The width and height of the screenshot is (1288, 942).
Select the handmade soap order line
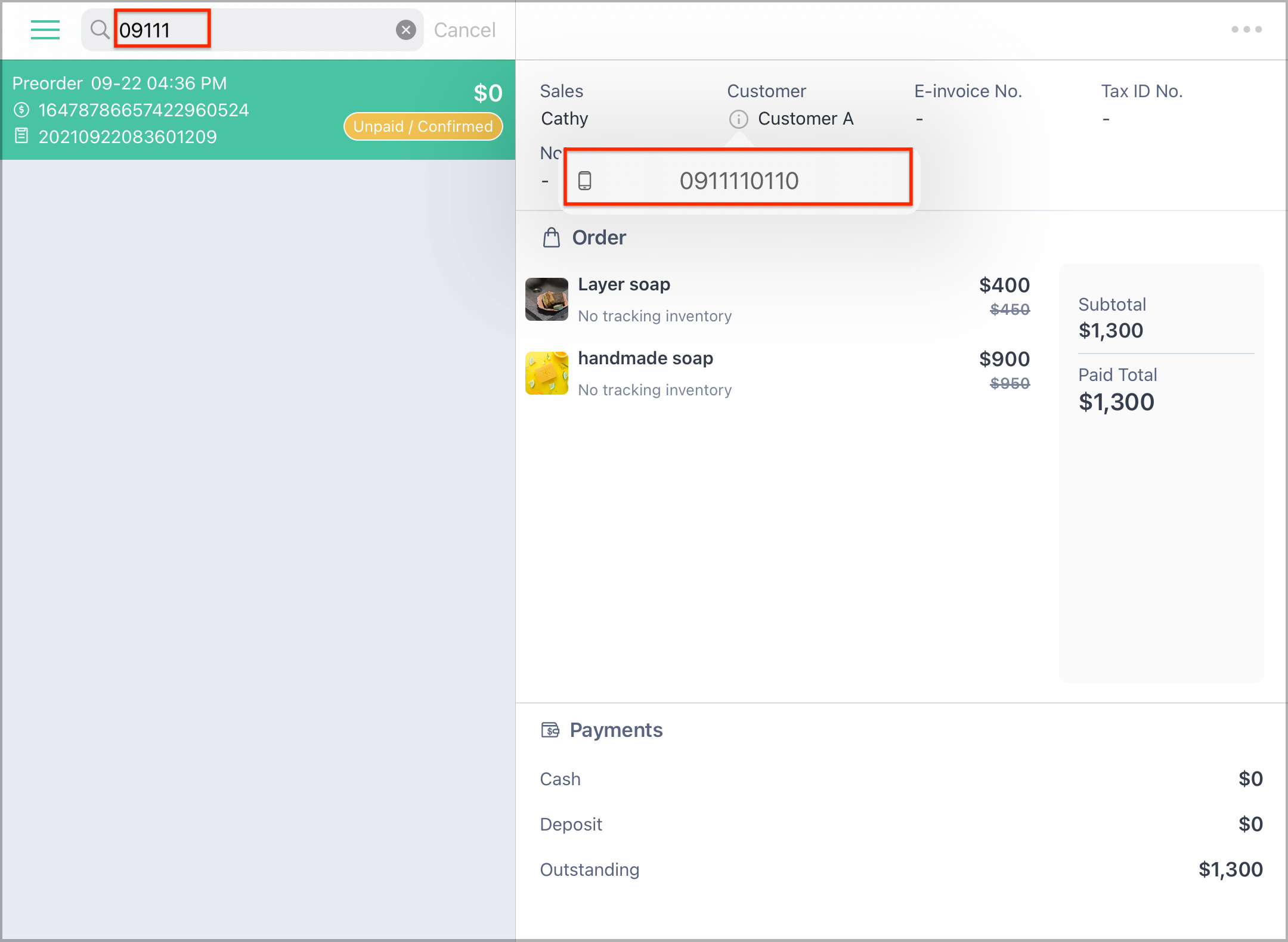(x=778, y=373)
